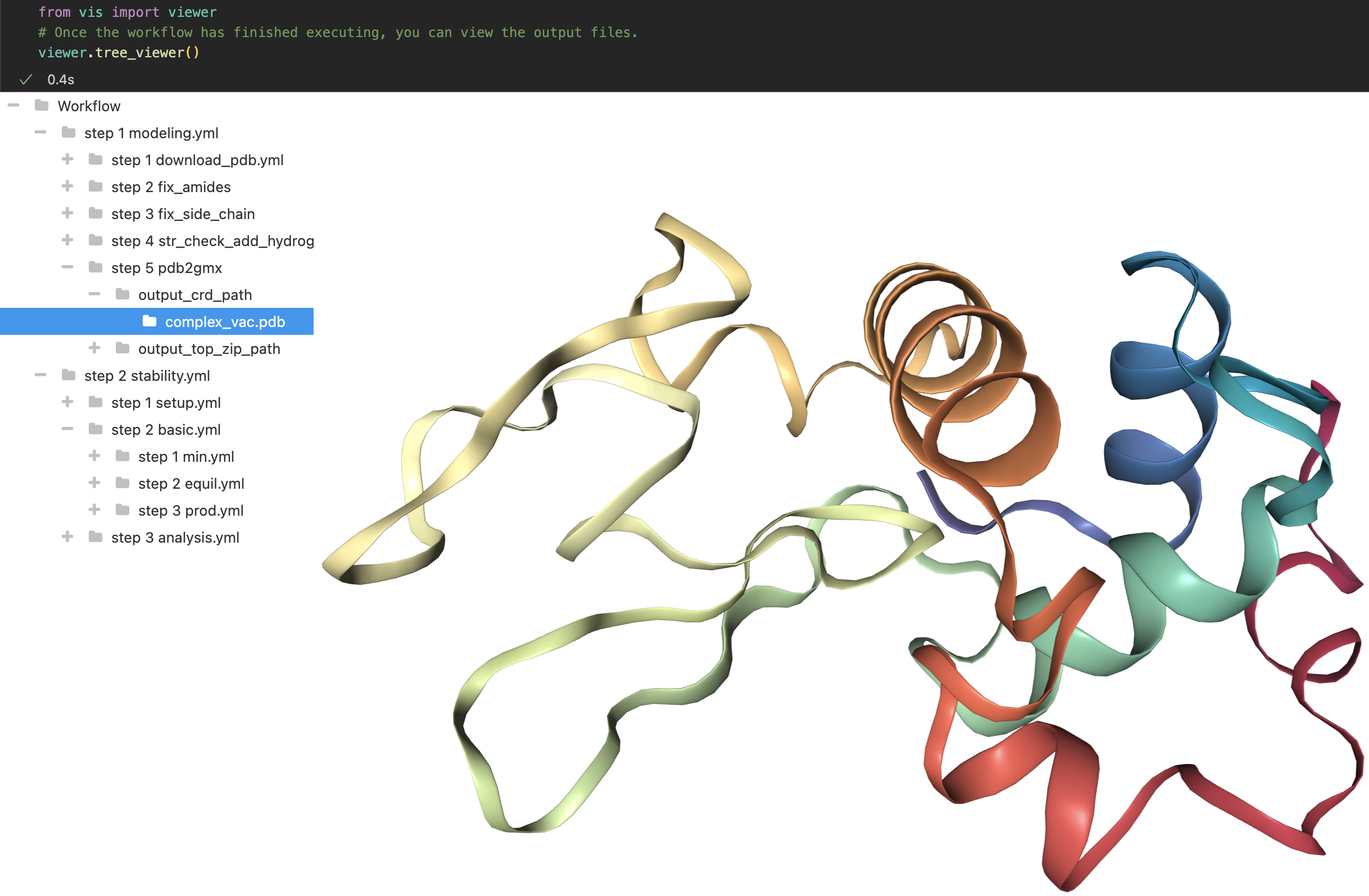
Task: Select step 1 setup.yml label
Action: pos(166,403)
